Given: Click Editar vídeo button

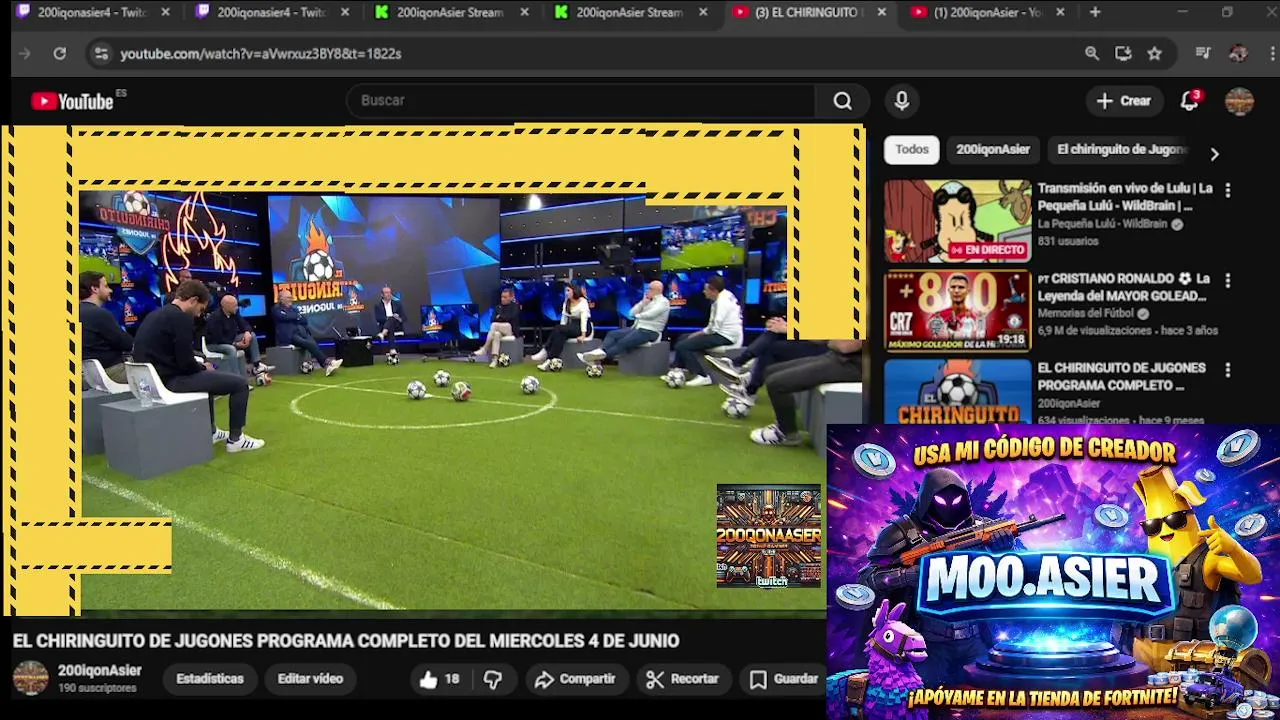Looking at the screenshot, I should (x=310, y=679).
